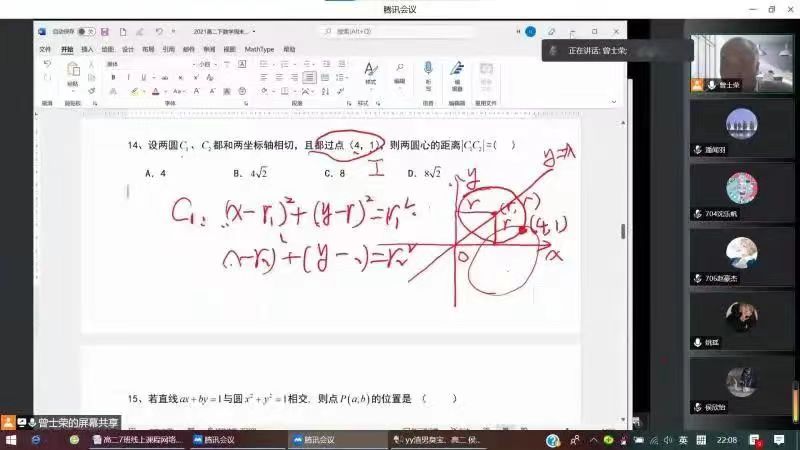Collapse the ribbon using chevron arrow
Screen dimensions: 800x450
614,103
